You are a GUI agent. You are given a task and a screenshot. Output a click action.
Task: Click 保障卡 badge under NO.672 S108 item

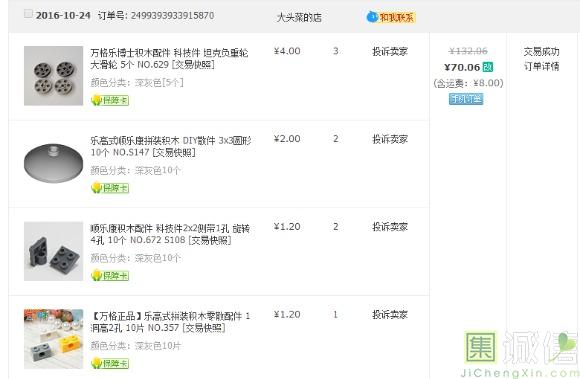[110, 275]
